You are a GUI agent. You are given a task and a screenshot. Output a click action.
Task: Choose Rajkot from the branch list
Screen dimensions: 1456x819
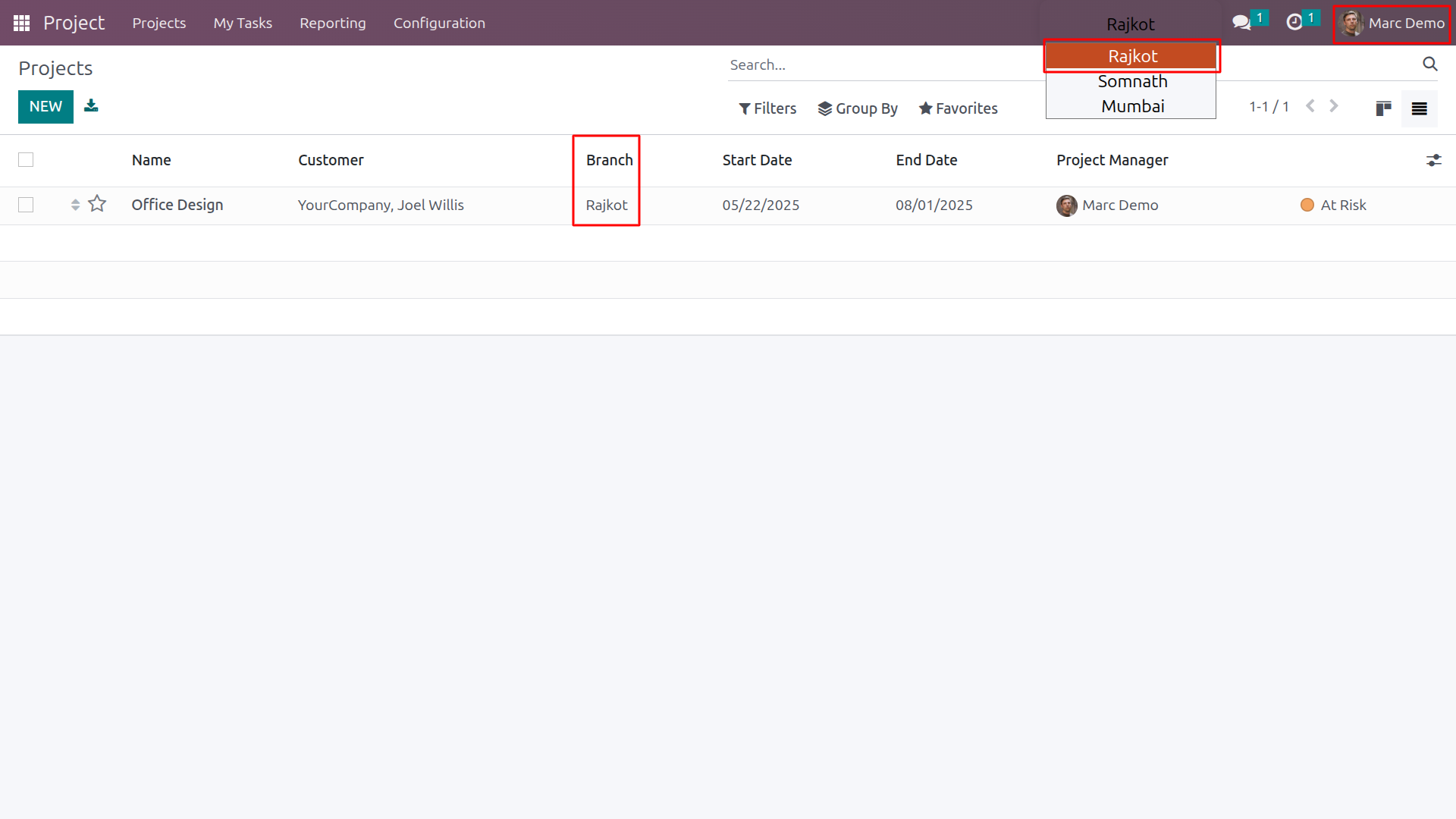[x=1131, y=56]
